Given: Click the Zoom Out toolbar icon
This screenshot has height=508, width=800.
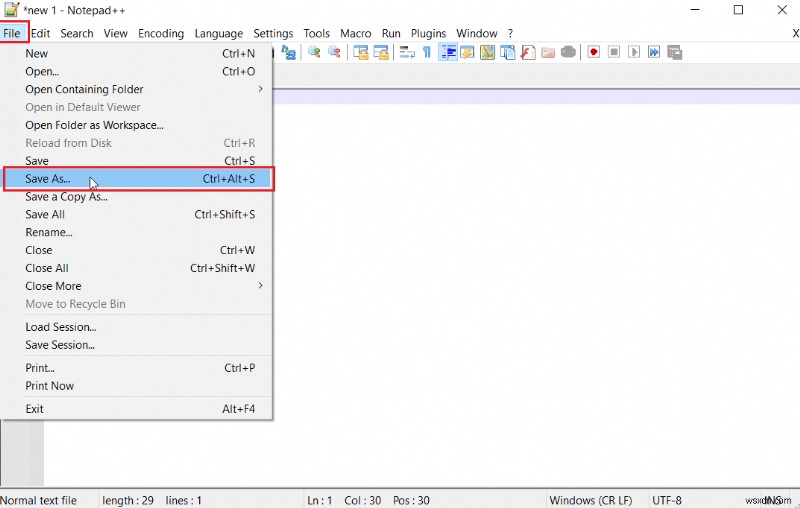Looking at the screenshot, I should tap(334, 52).
